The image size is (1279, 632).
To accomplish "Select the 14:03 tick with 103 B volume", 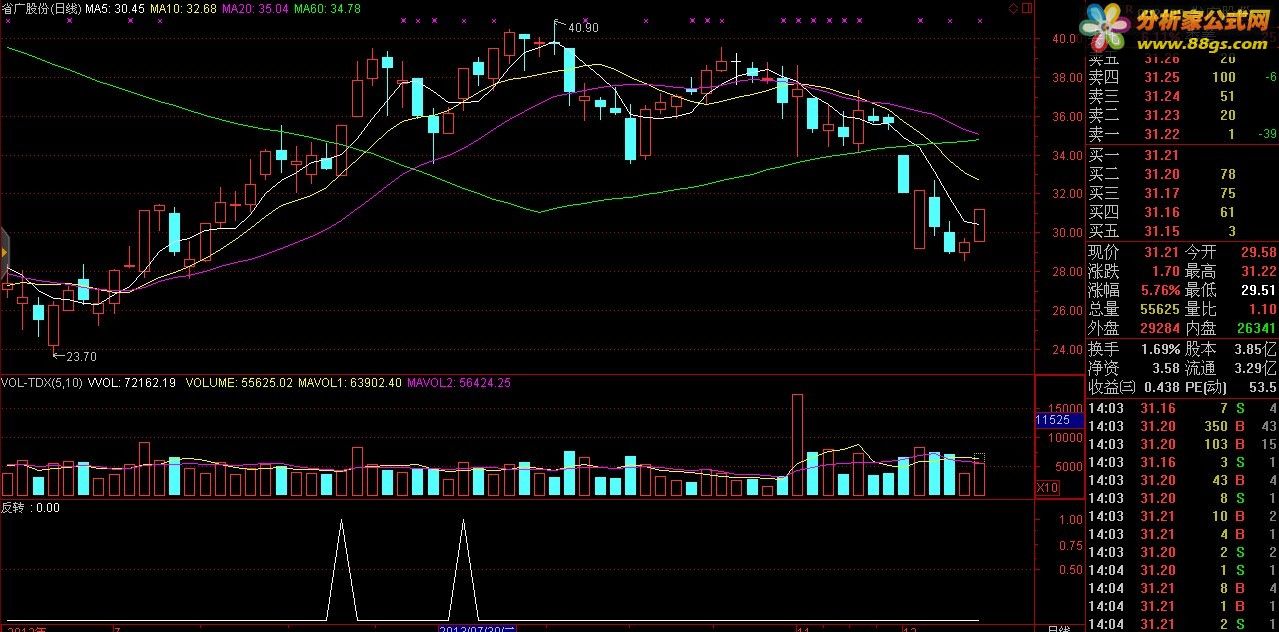I will coord(1182,444).
